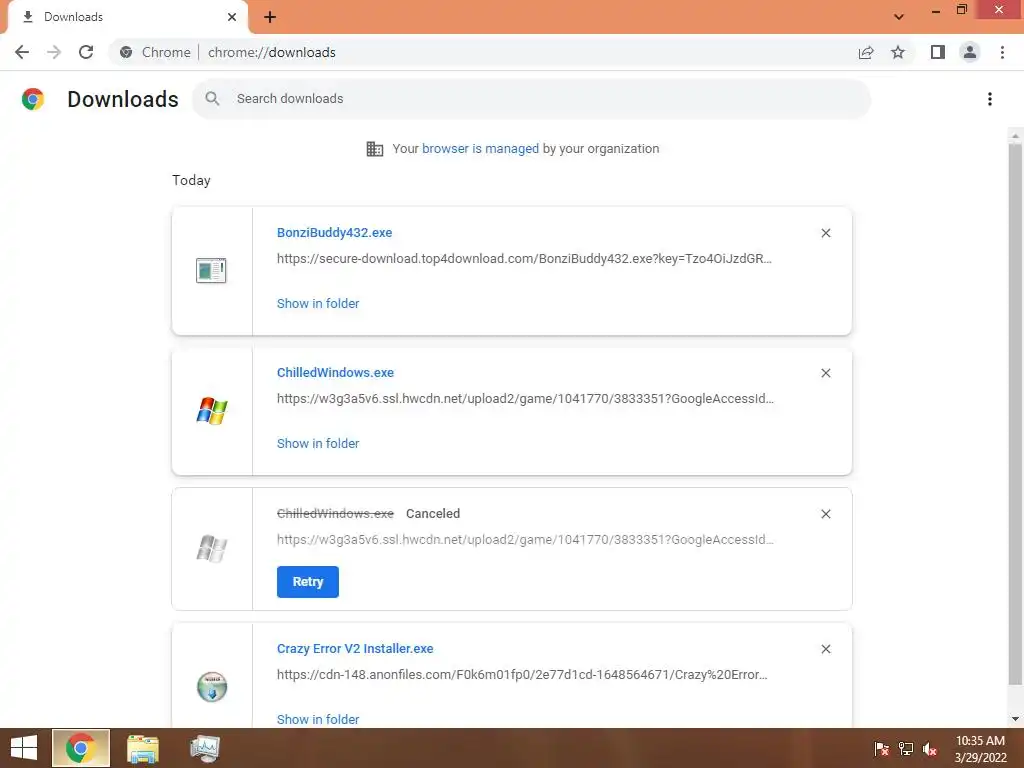Open Chrome's three-dot browser menu
The height and width of the screenshot is (768, 1024).
[1002, 52]
